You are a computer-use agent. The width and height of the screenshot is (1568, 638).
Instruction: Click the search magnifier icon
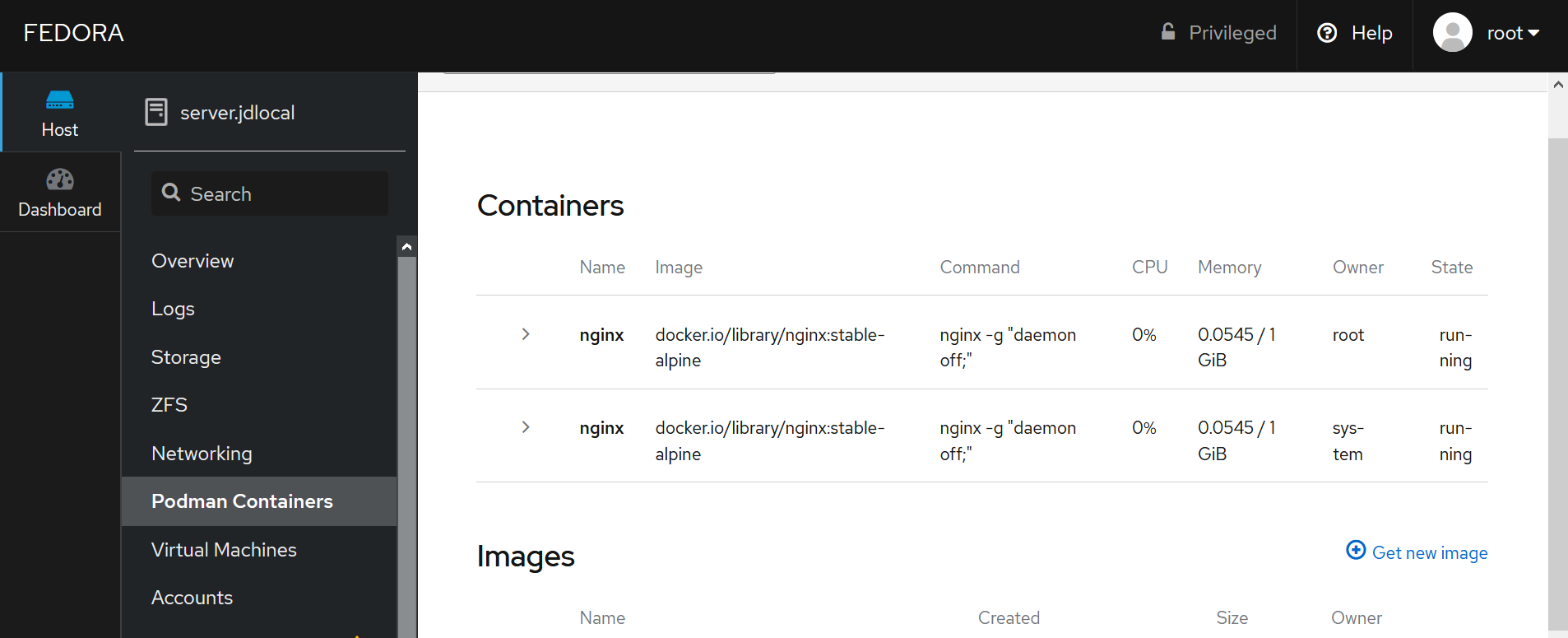pyautogui.click(x=172, y=192)
